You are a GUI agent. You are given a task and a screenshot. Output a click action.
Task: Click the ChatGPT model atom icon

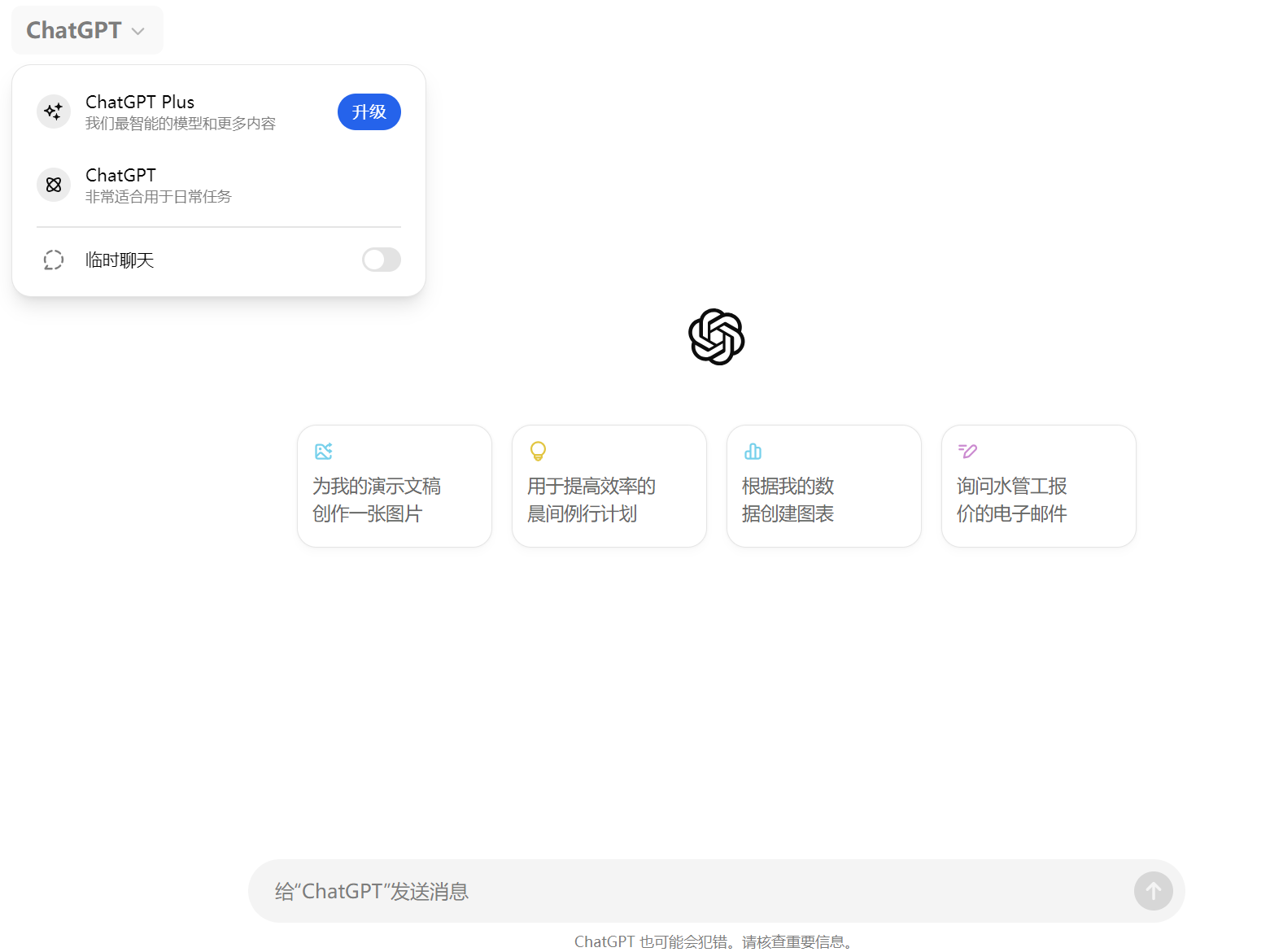[x=54, y=185]
